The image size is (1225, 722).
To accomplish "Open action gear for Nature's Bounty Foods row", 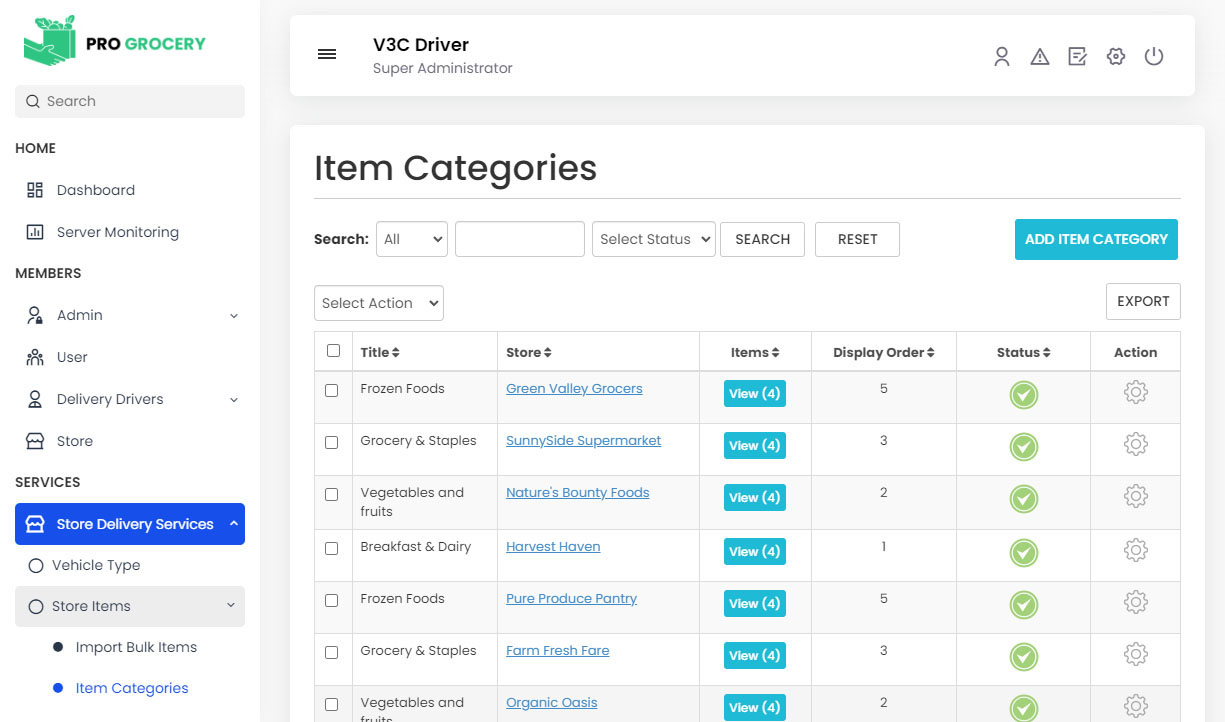I will [1135, 496].
